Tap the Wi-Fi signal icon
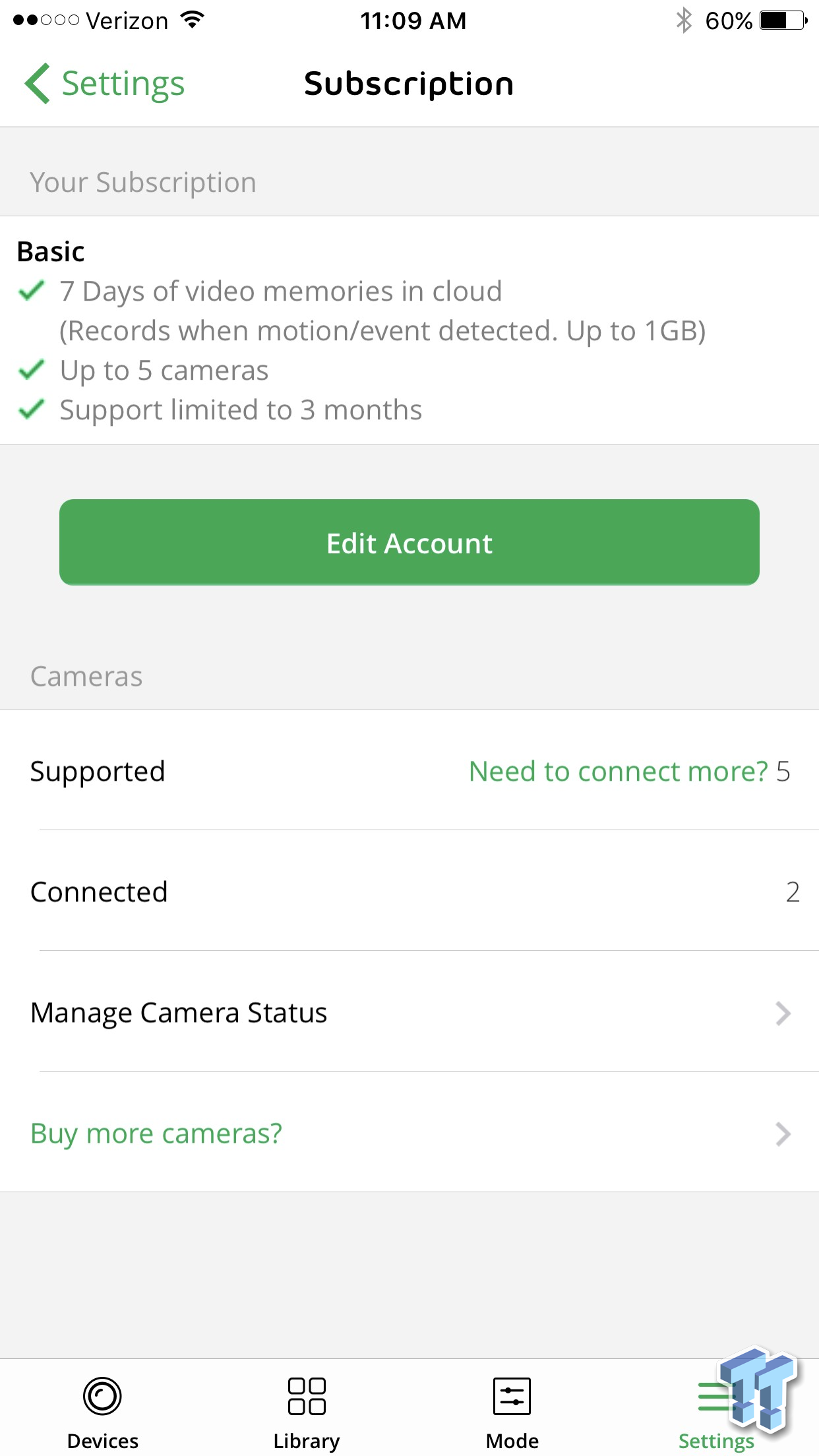The height and width of the screenshot is (1456, 819). tap(193, 20)
